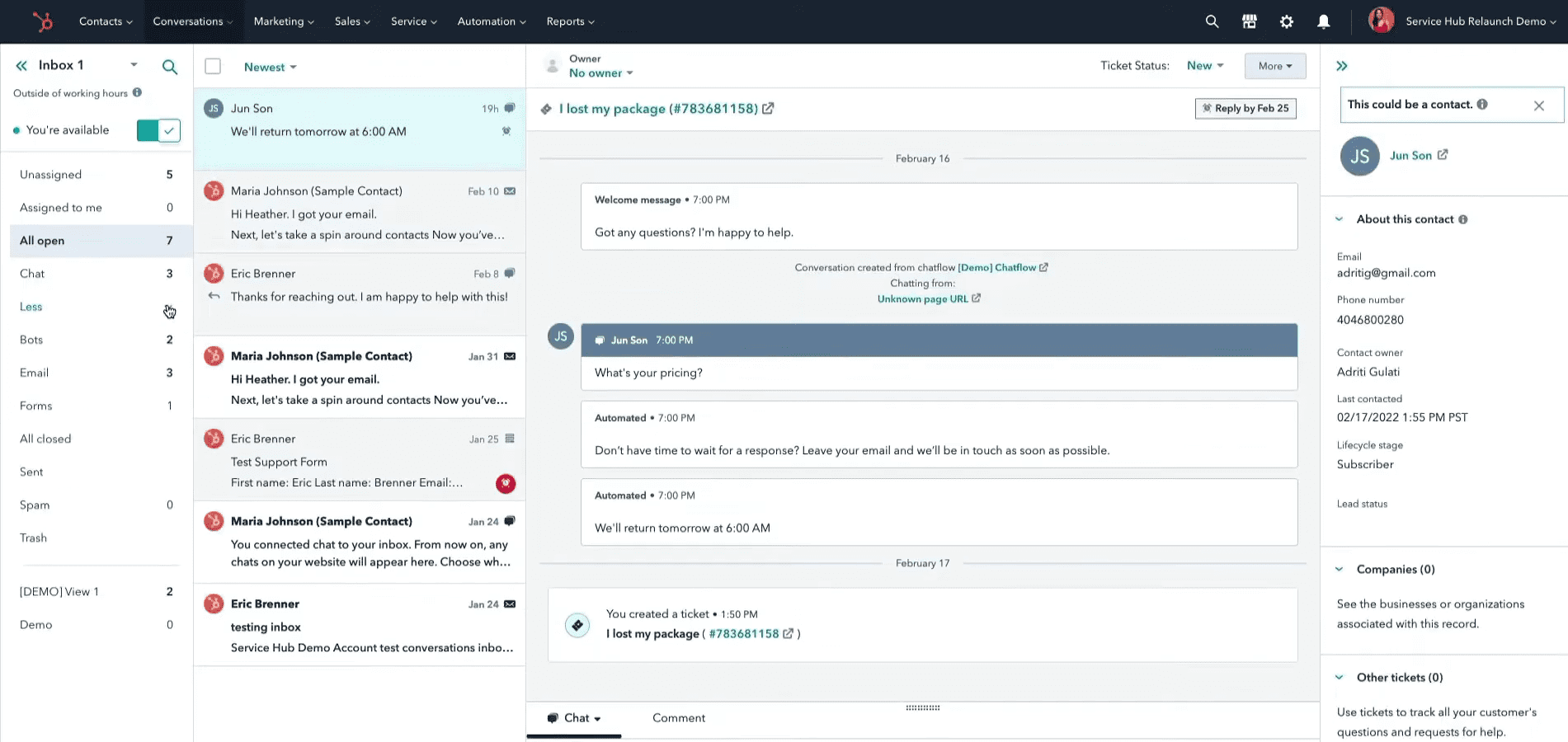Click the Reply by Feb 25 button
This screenshot has width=1568, height=742.
tap(1245, 108)
